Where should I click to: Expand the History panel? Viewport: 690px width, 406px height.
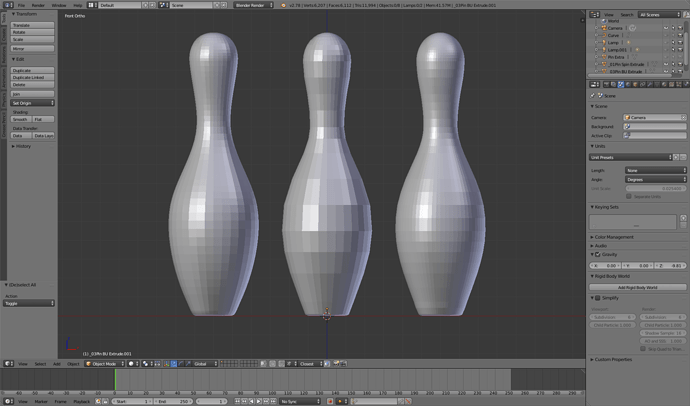point(21,146)
